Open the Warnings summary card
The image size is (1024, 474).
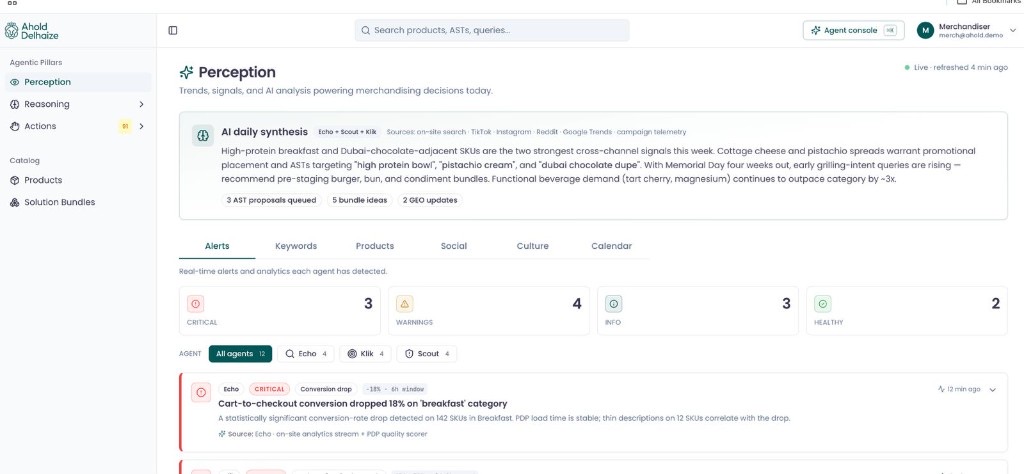pyautogui.click(x=488, y=311)
